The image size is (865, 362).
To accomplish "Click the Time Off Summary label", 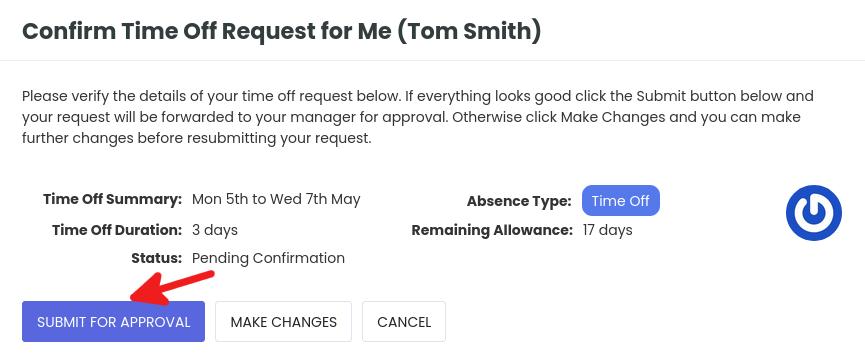I will coord(113,199).
